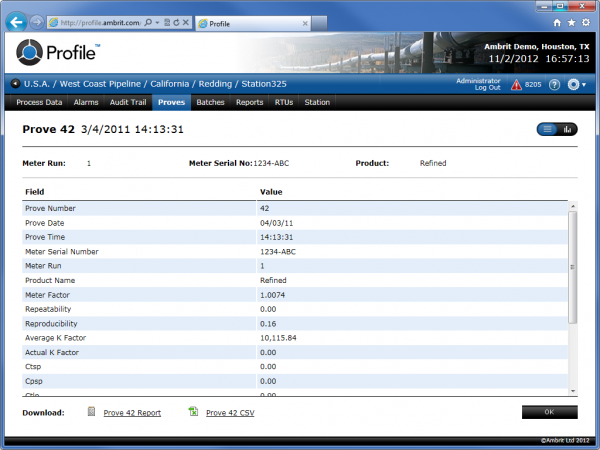Open the browser home page icon

[557, 23]
